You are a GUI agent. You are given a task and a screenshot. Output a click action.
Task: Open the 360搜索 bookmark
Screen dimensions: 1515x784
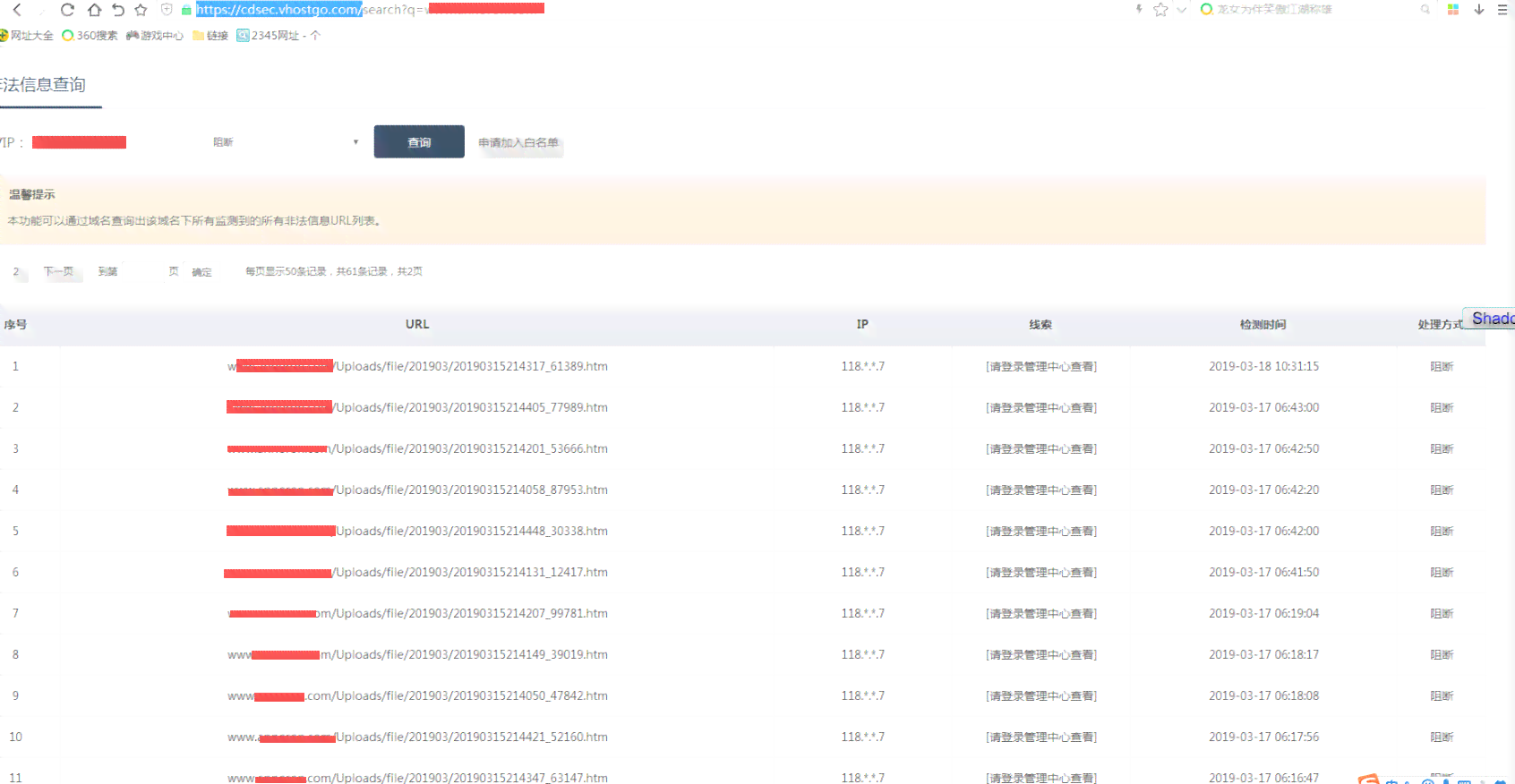pyautogui.click(x=90, y=36)
